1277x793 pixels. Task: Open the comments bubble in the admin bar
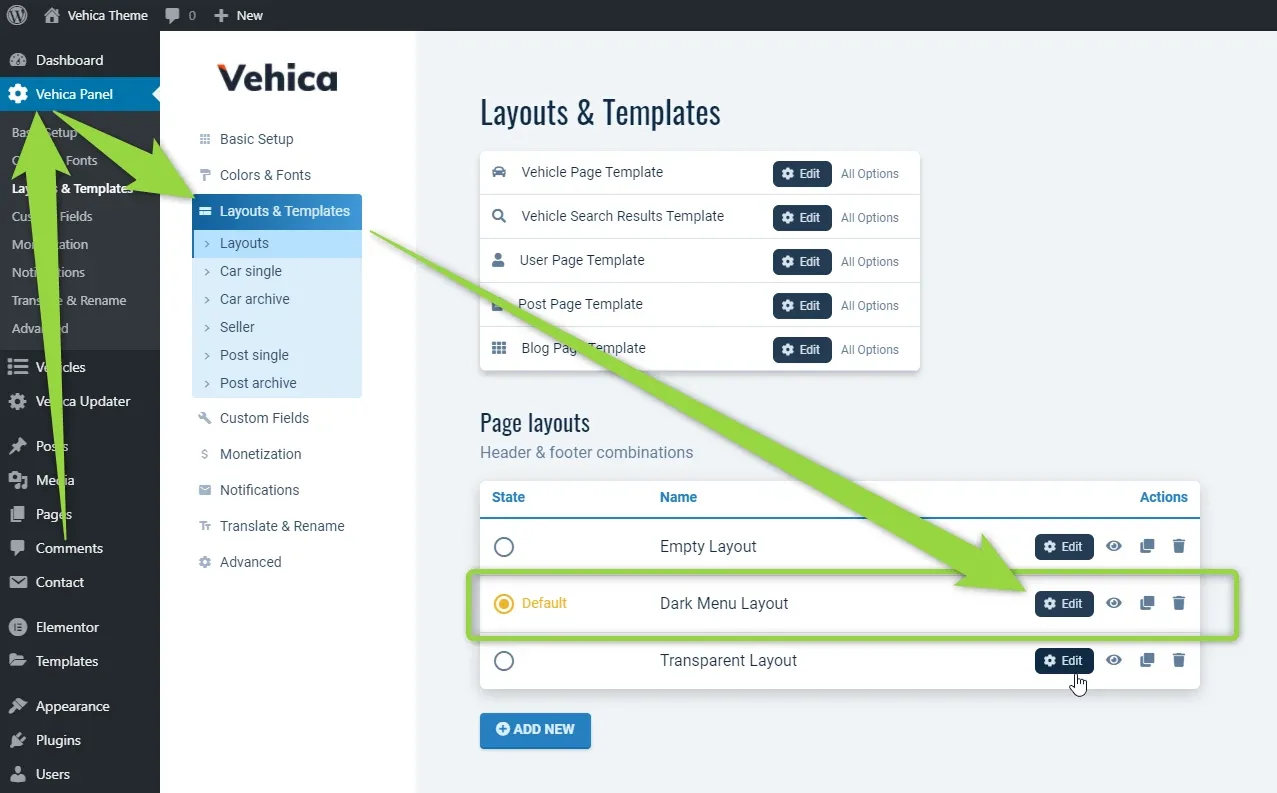pyautogui.click(x=180, y=15)
